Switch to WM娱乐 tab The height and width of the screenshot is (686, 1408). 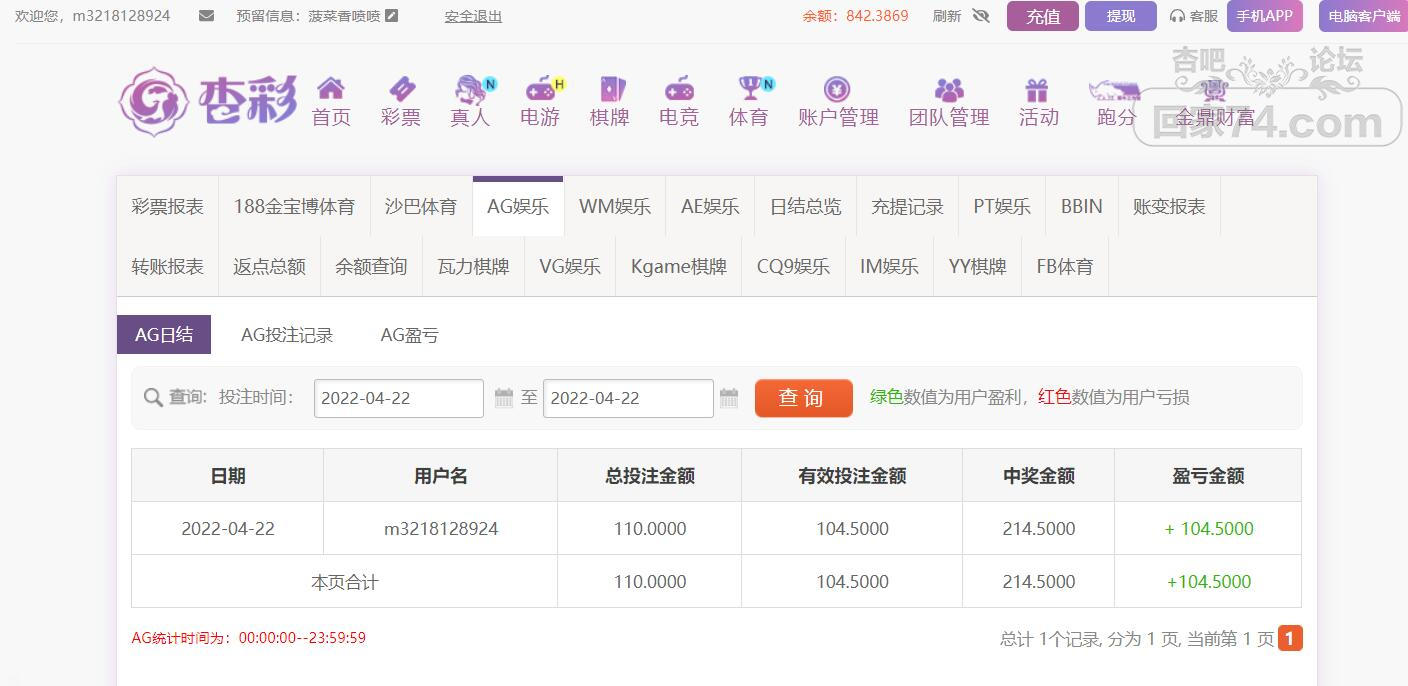pyautogui.click(x=615, y=207)
